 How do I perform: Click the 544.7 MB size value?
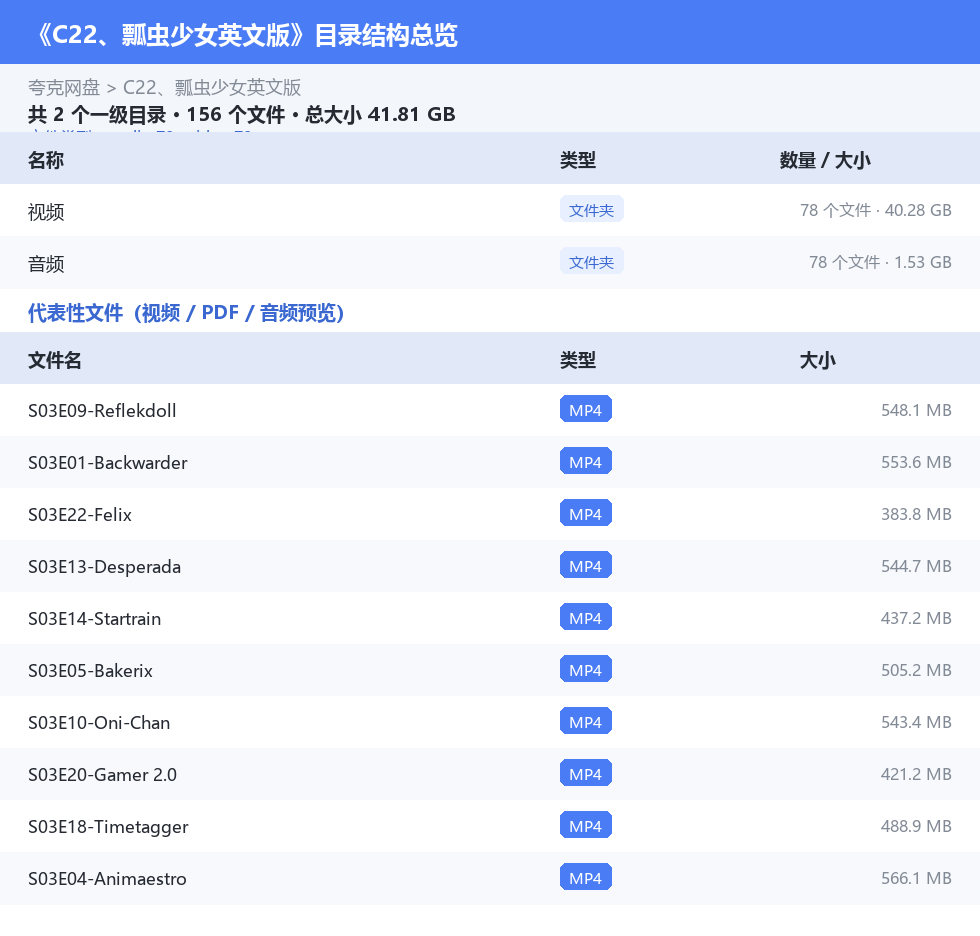click(x=916, y=566)
